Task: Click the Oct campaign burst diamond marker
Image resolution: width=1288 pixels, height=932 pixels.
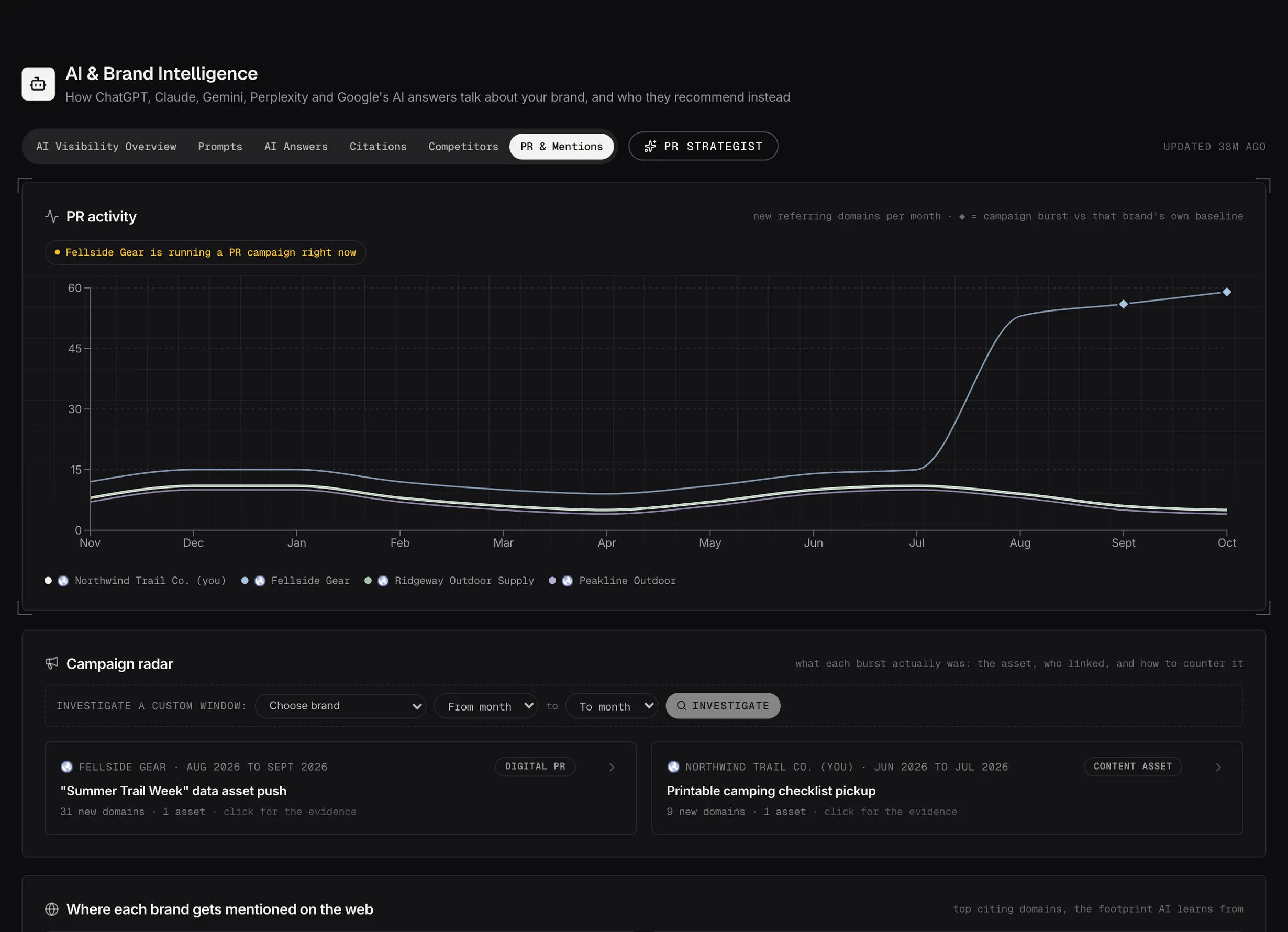Action: pyautogui.click(x=1227, y=292)
